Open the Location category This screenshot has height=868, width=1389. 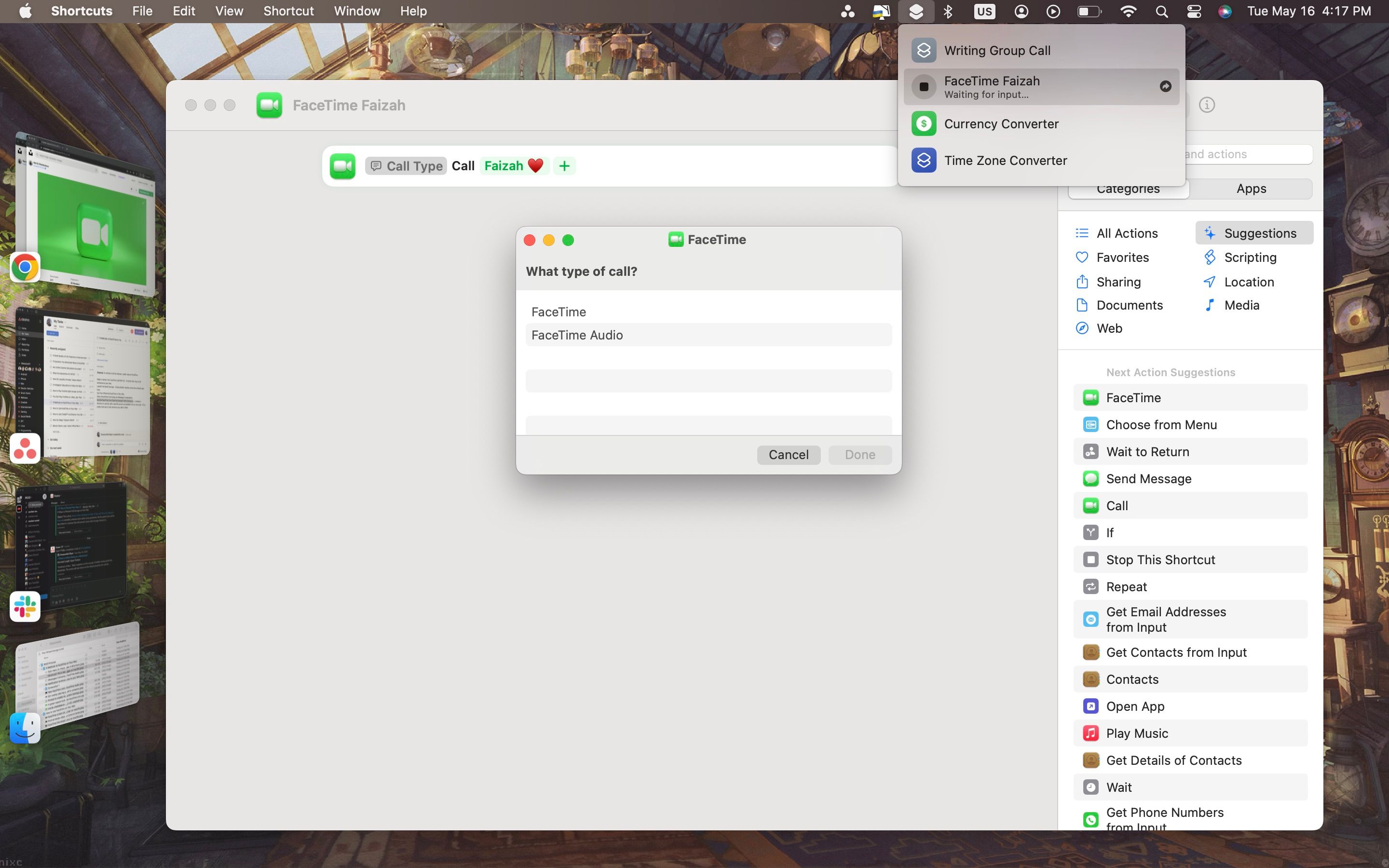point(1239,282)
